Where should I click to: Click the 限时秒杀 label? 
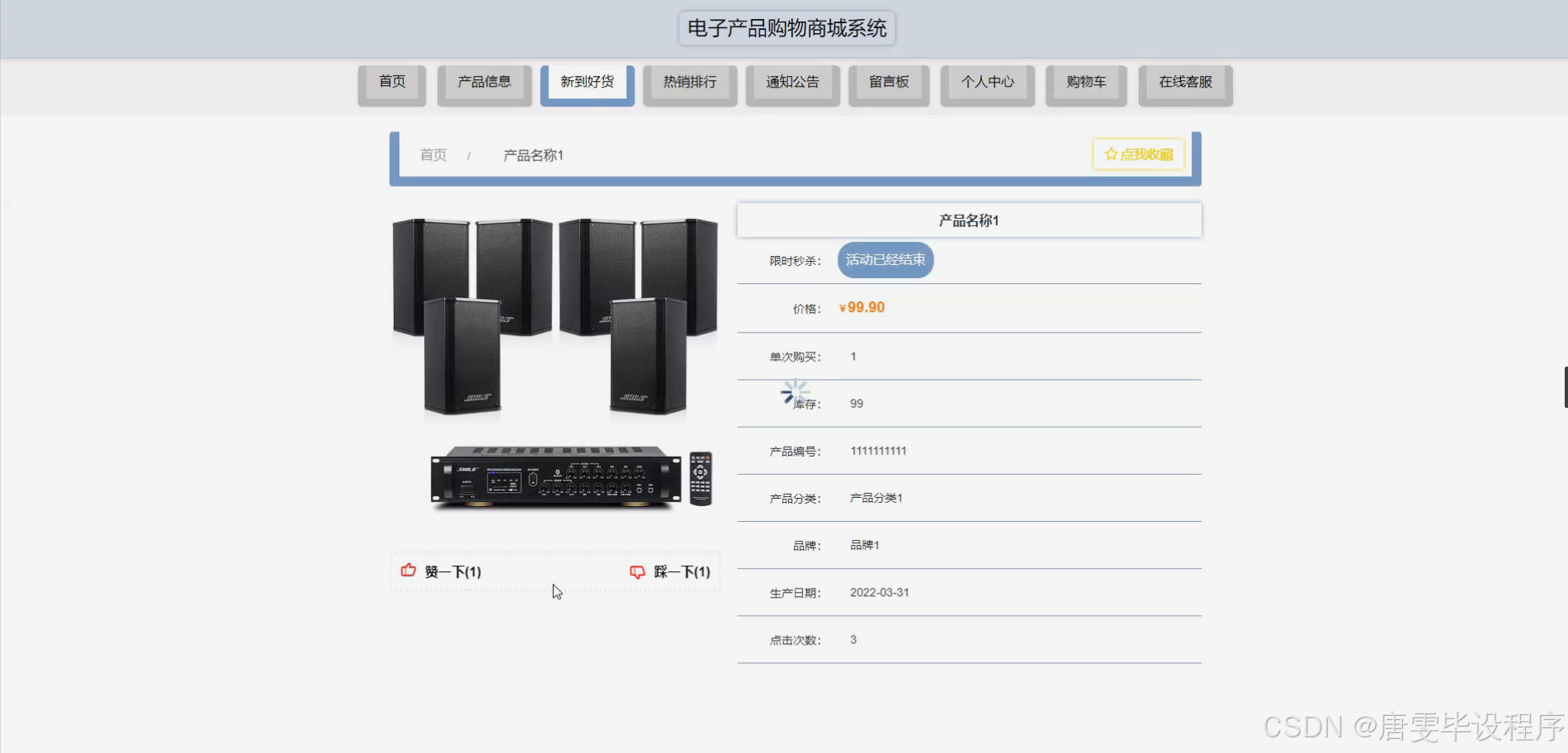tap(796, 261)
